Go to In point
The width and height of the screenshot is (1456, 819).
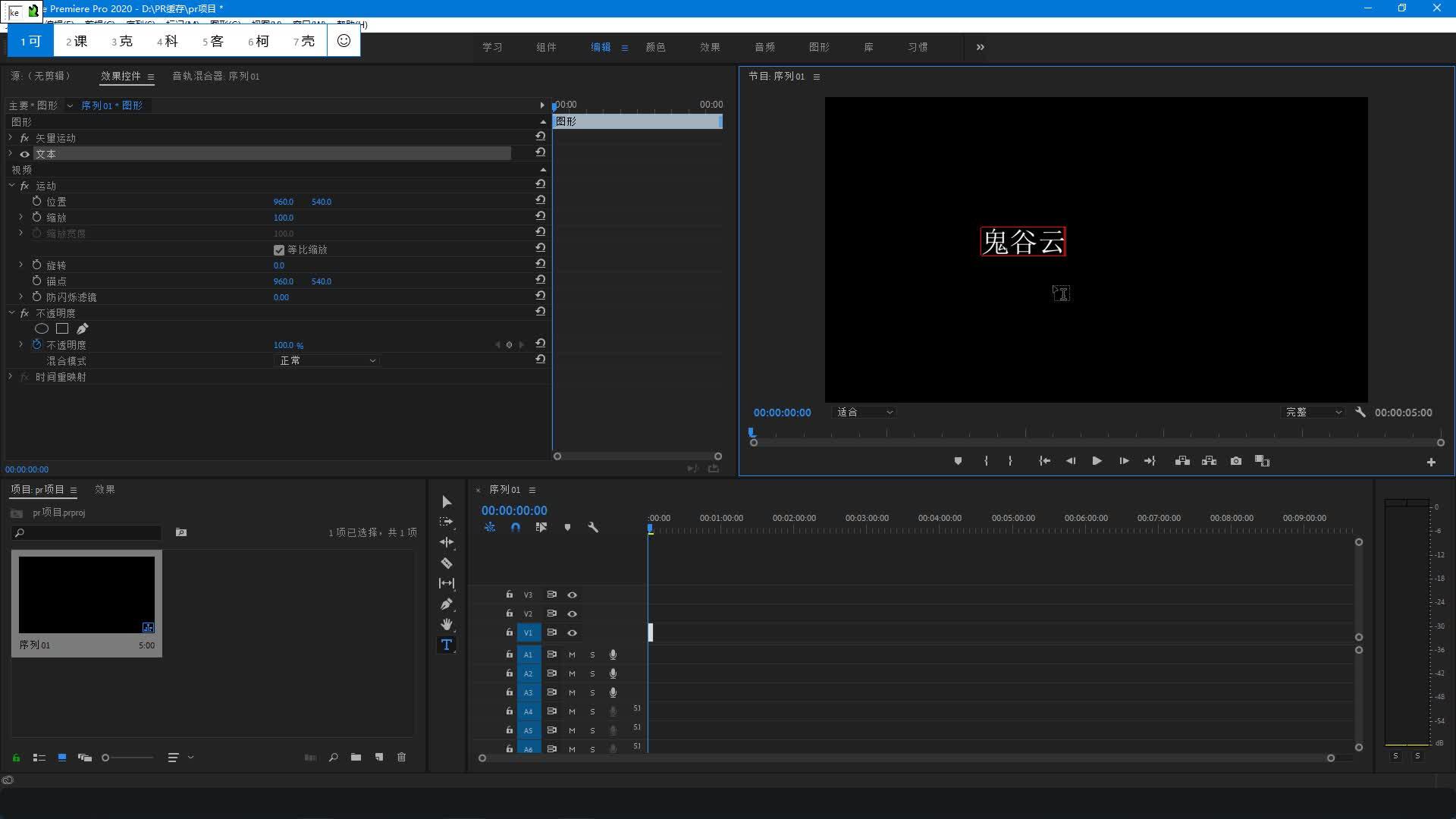tap(1044, 461)
